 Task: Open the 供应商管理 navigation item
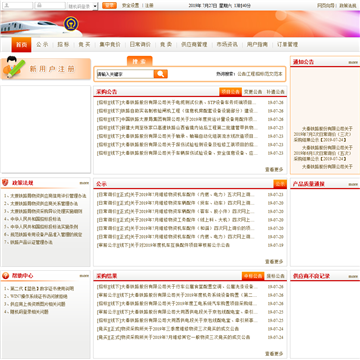click(194, 44)
